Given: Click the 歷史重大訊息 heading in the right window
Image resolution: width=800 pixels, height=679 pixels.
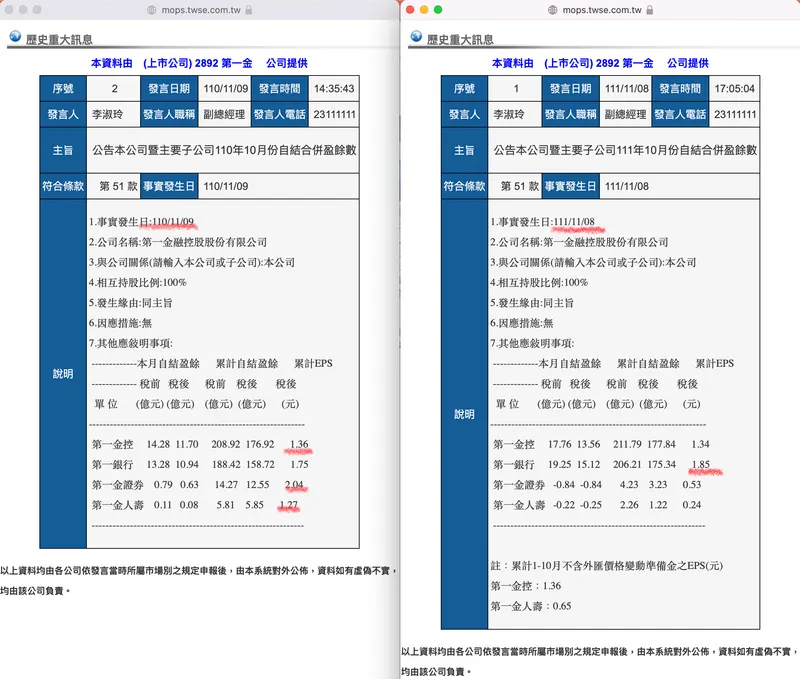Looking at the screenshot, I should (x=460, y=39).
